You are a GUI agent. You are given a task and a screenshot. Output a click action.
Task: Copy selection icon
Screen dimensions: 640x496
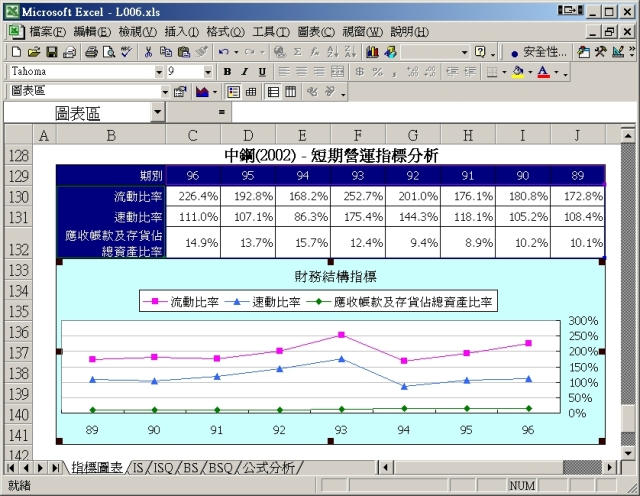pos(166,52)
